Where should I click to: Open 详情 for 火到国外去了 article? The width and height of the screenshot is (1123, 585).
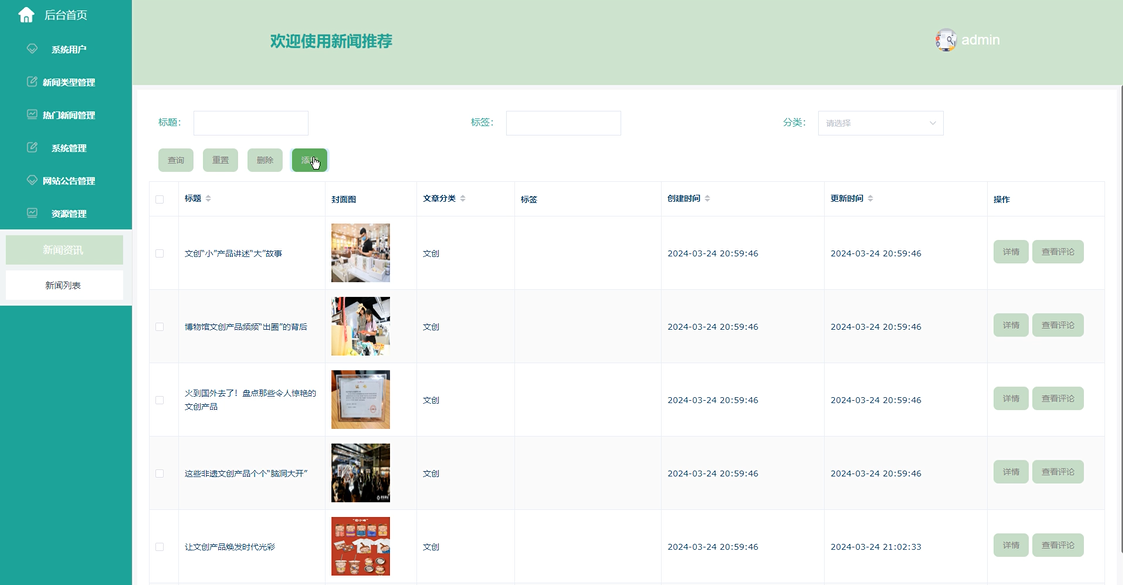1011,398
